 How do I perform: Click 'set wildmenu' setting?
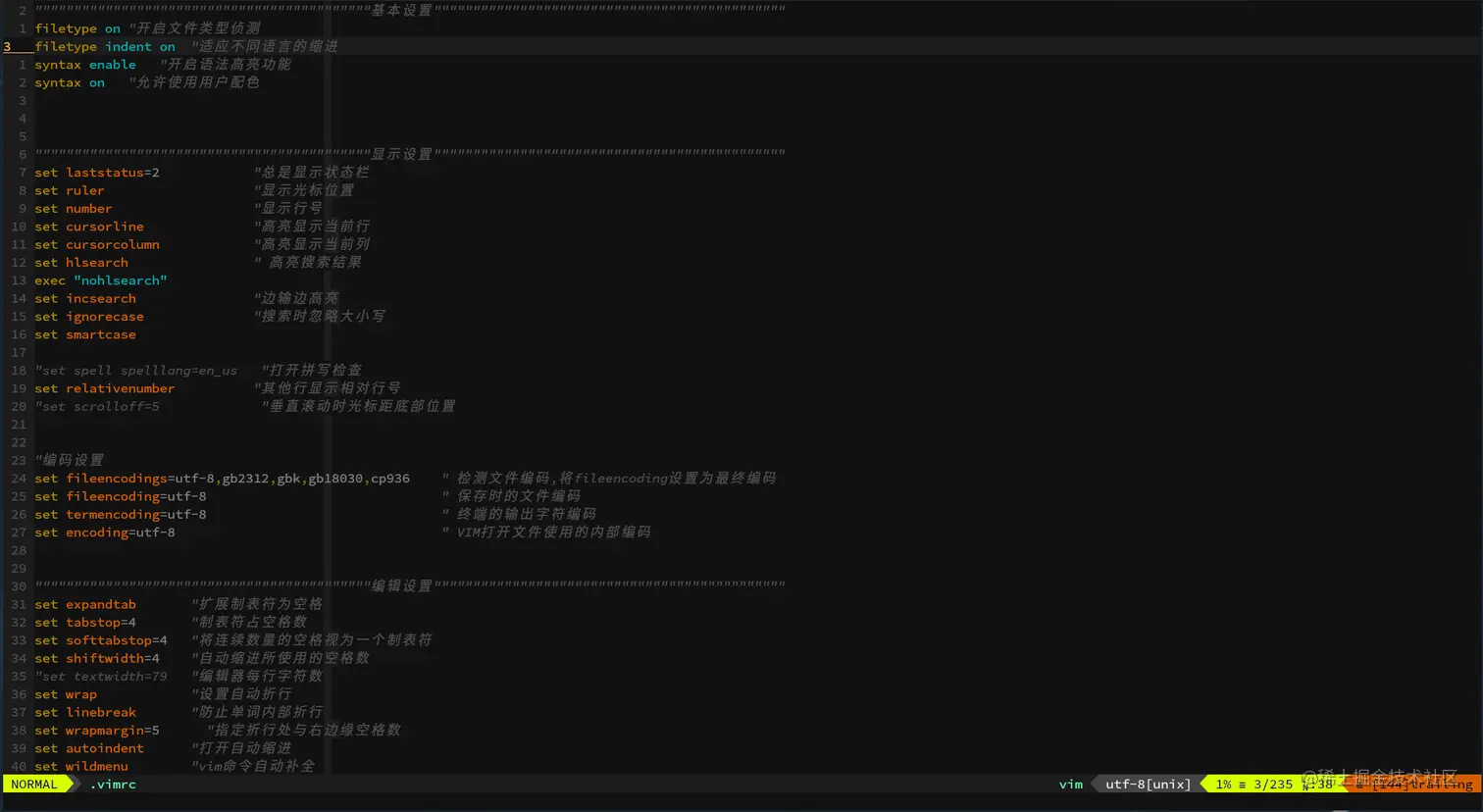(x=81, y=766)
